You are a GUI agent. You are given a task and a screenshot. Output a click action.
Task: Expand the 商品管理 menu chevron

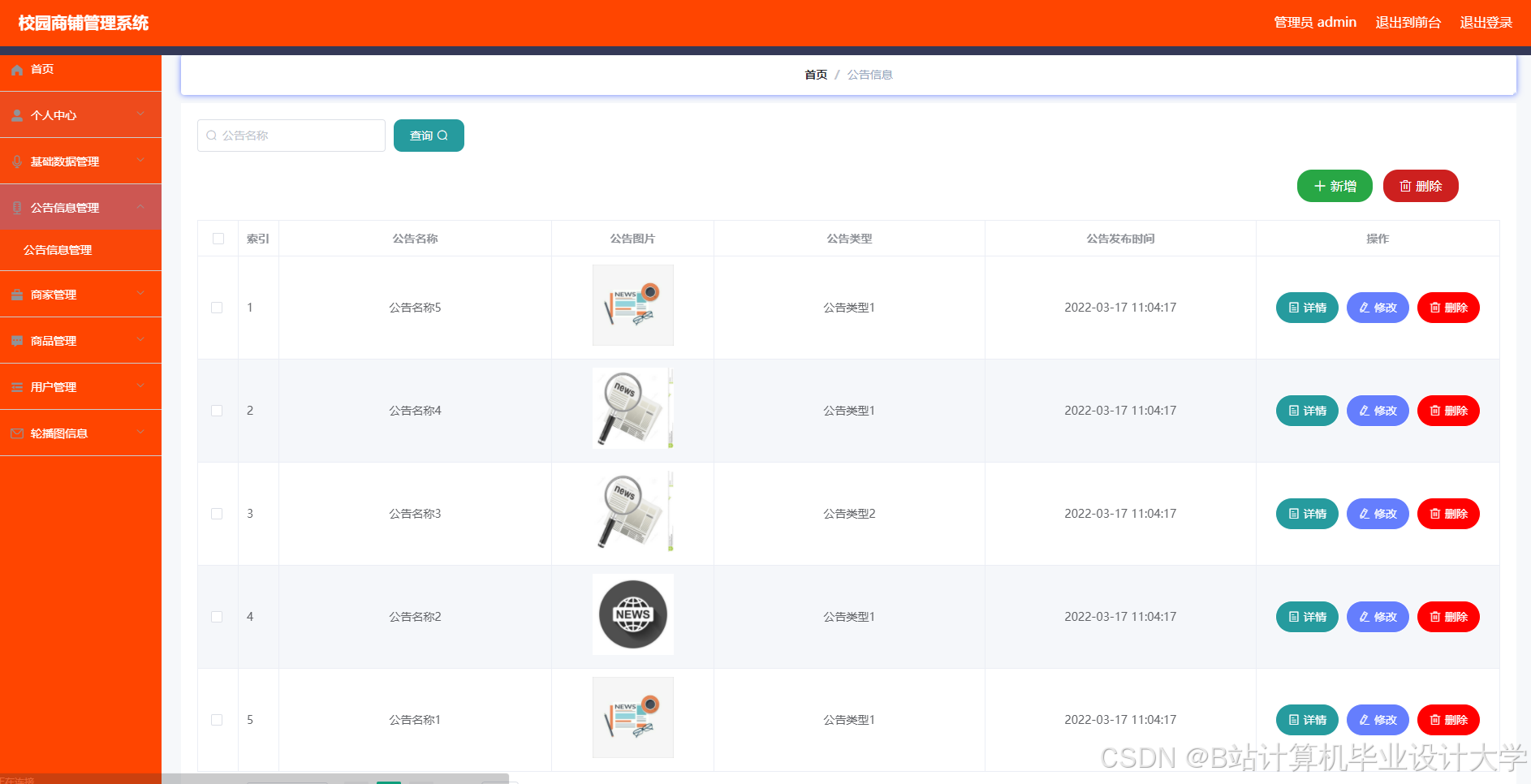click(x=140, y=340)
